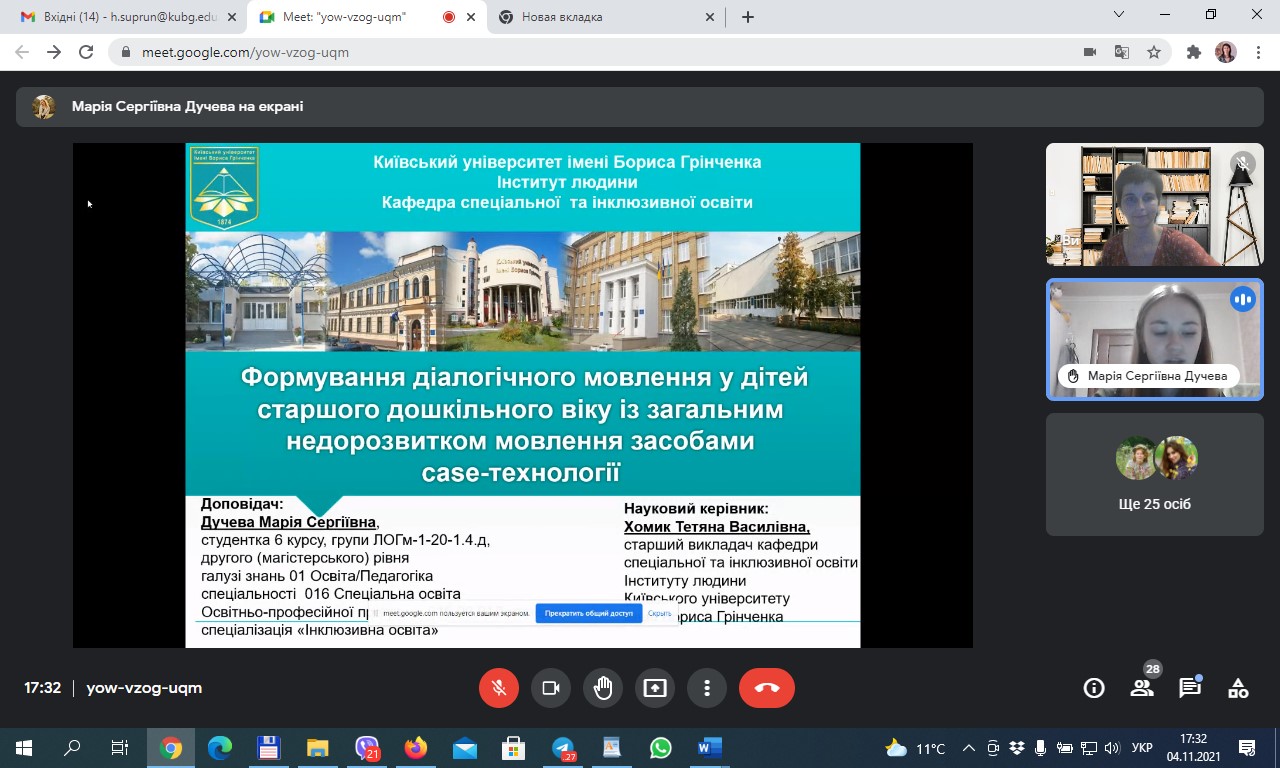Leave the call with the red hangup button
The height and width of the screenshot is (768, 1280).
766,687
